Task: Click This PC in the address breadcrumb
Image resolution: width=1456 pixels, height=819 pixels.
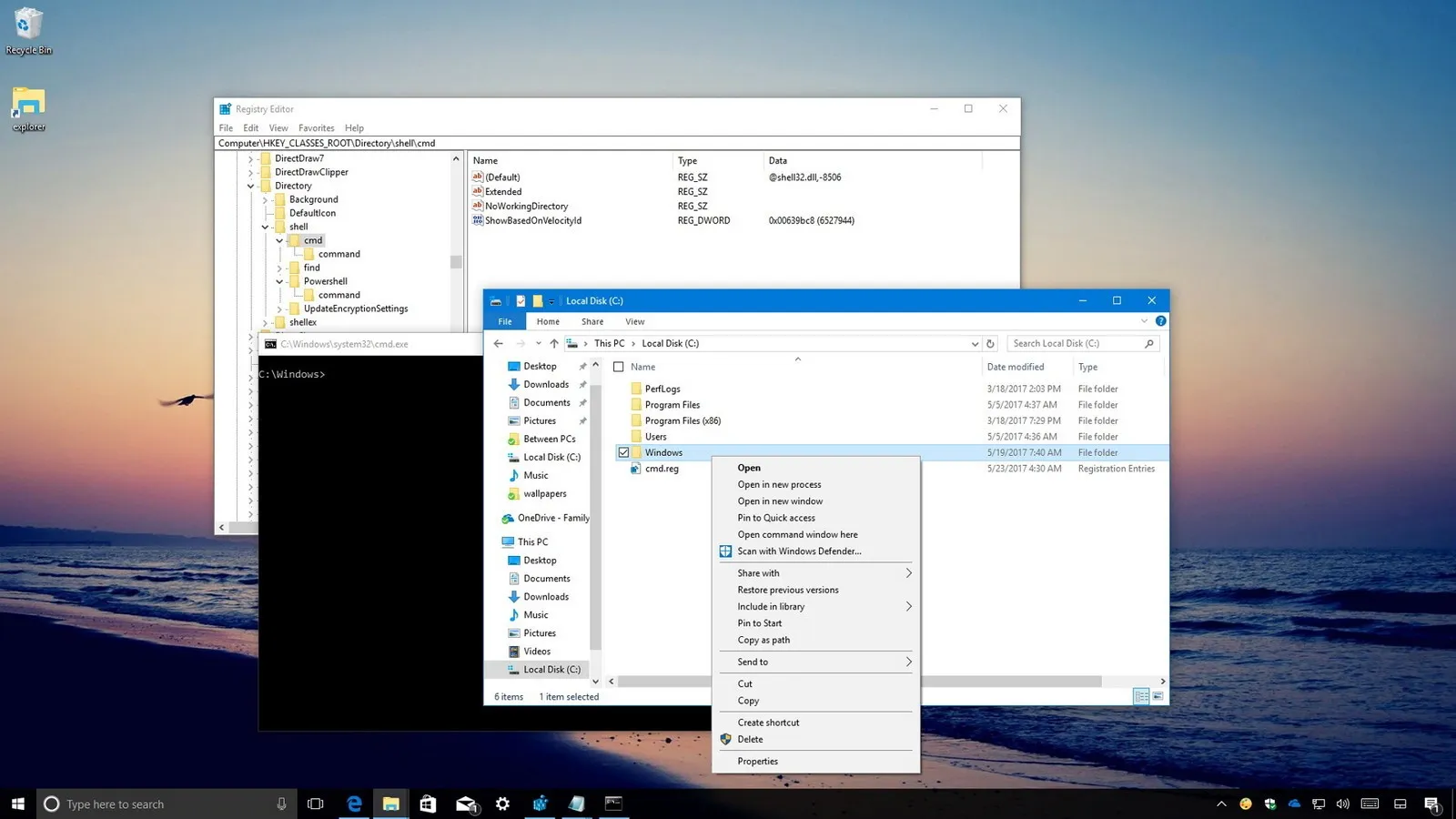Action: point(609,343)
